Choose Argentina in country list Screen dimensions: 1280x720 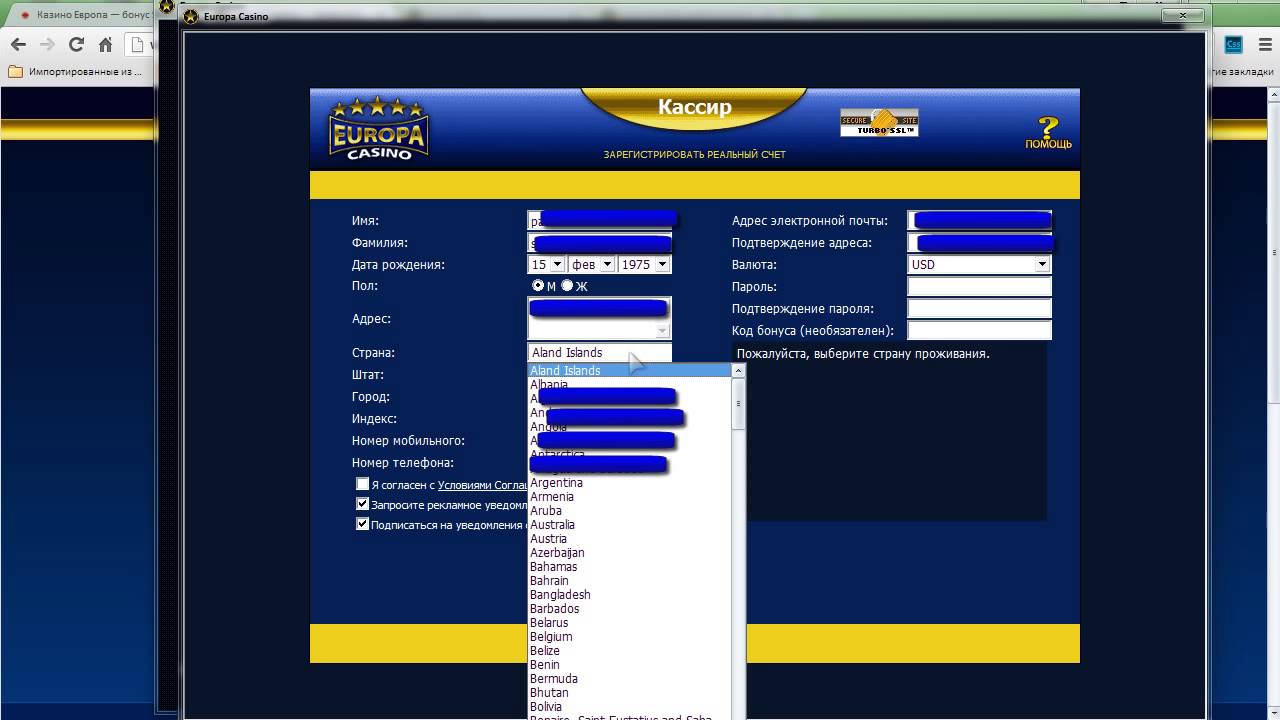point(631,483)
